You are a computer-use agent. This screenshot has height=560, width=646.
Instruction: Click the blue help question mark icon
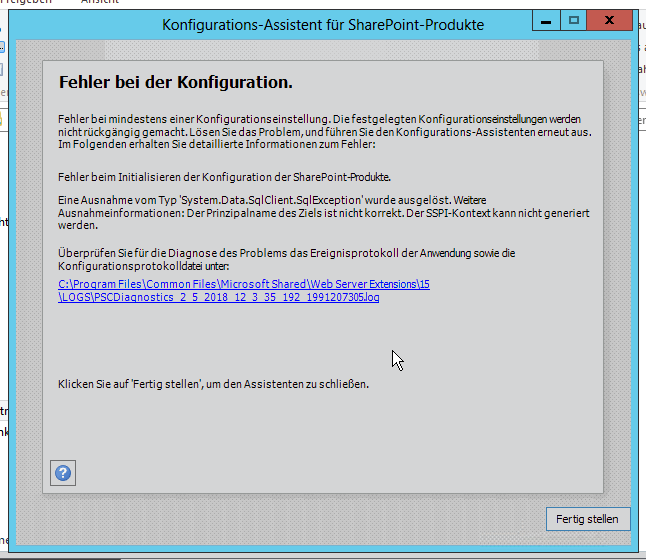click(63, 473)
